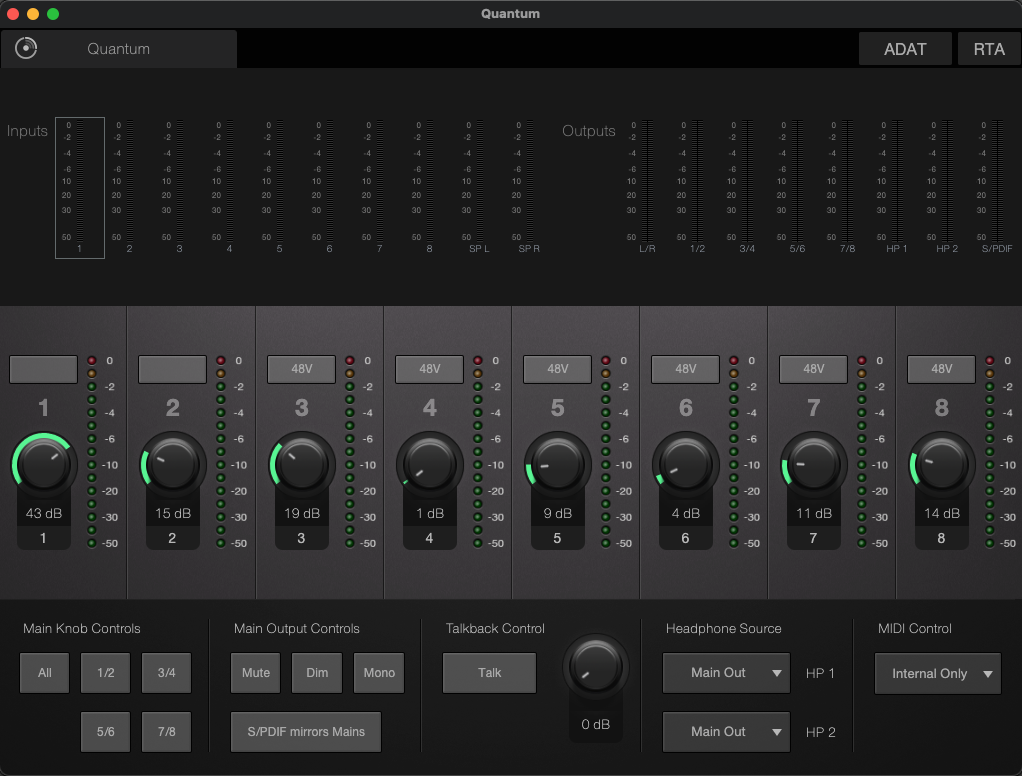This screenshot has width=1022, height=776.
Task: Mute the main output
Action: tap(256, 672)
